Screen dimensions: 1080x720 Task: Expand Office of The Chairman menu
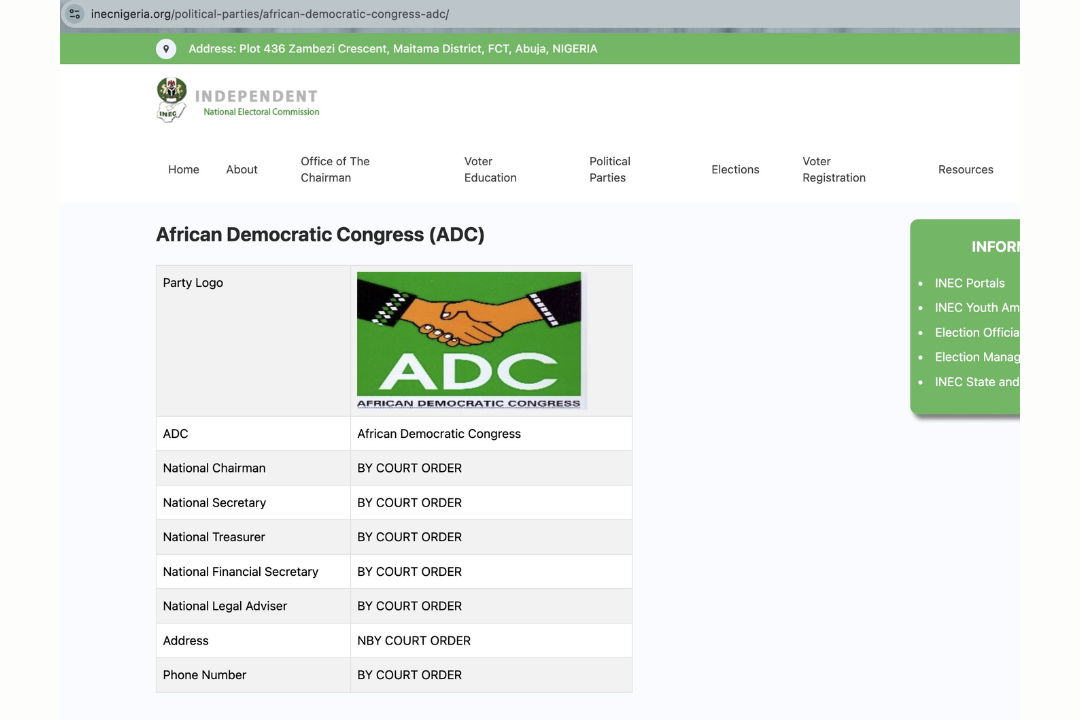335,170
